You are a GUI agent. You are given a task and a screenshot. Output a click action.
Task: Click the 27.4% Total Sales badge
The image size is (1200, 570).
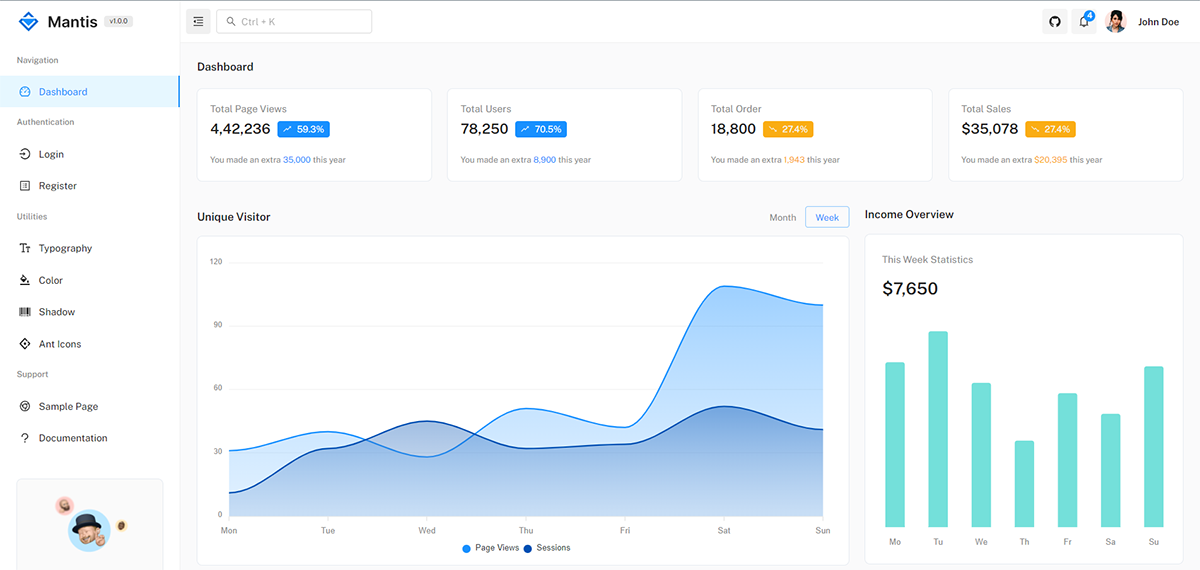point(1050,129)
